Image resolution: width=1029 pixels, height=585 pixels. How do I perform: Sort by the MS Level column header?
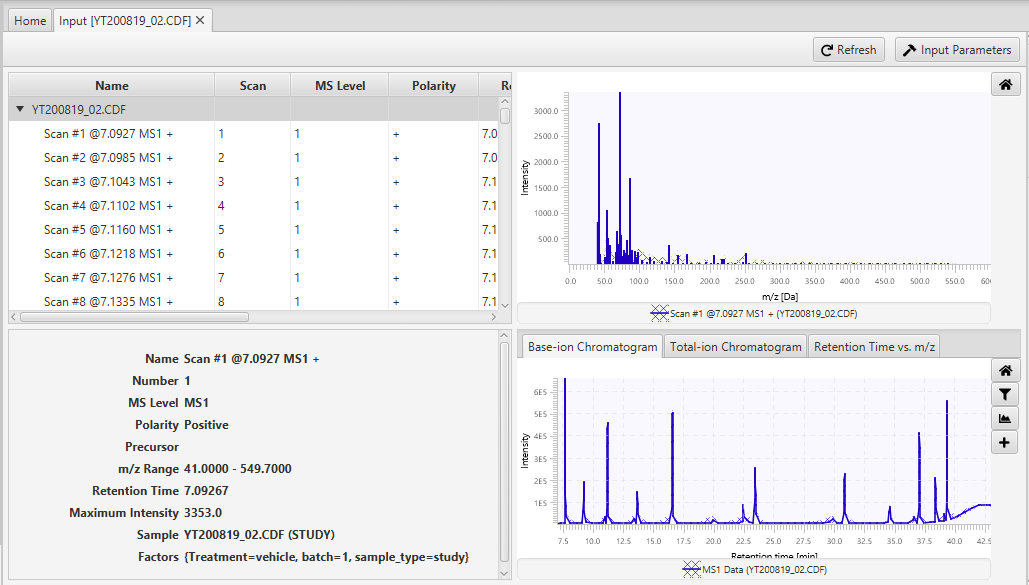(340, 85)
